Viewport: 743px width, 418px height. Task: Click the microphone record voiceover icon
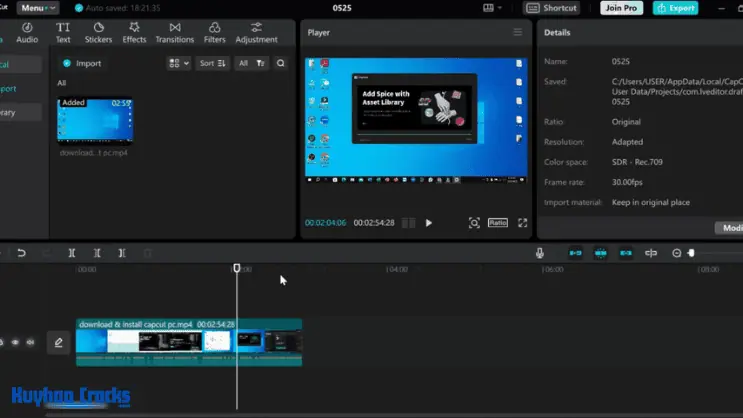pyautogui.click(x=540, y=253)
